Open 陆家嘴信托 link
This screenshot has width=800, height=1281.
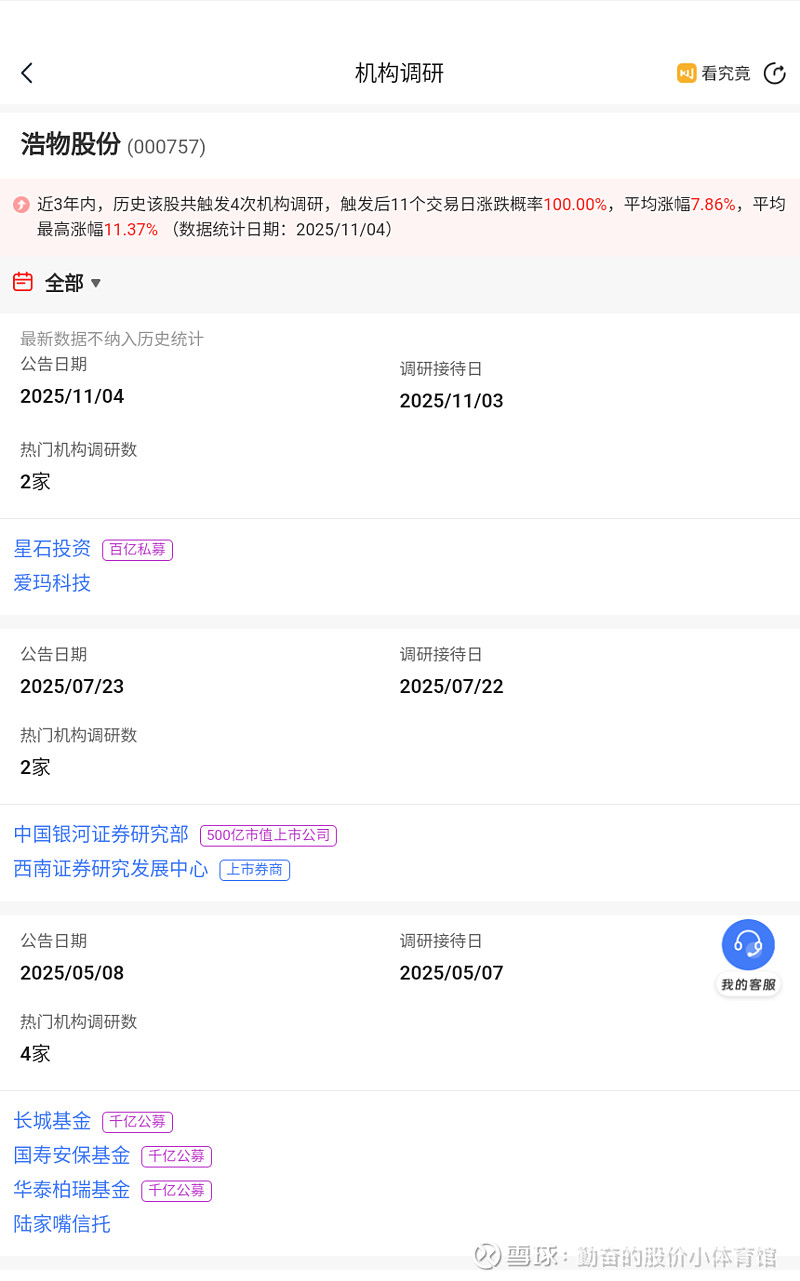pos(62,1223)
